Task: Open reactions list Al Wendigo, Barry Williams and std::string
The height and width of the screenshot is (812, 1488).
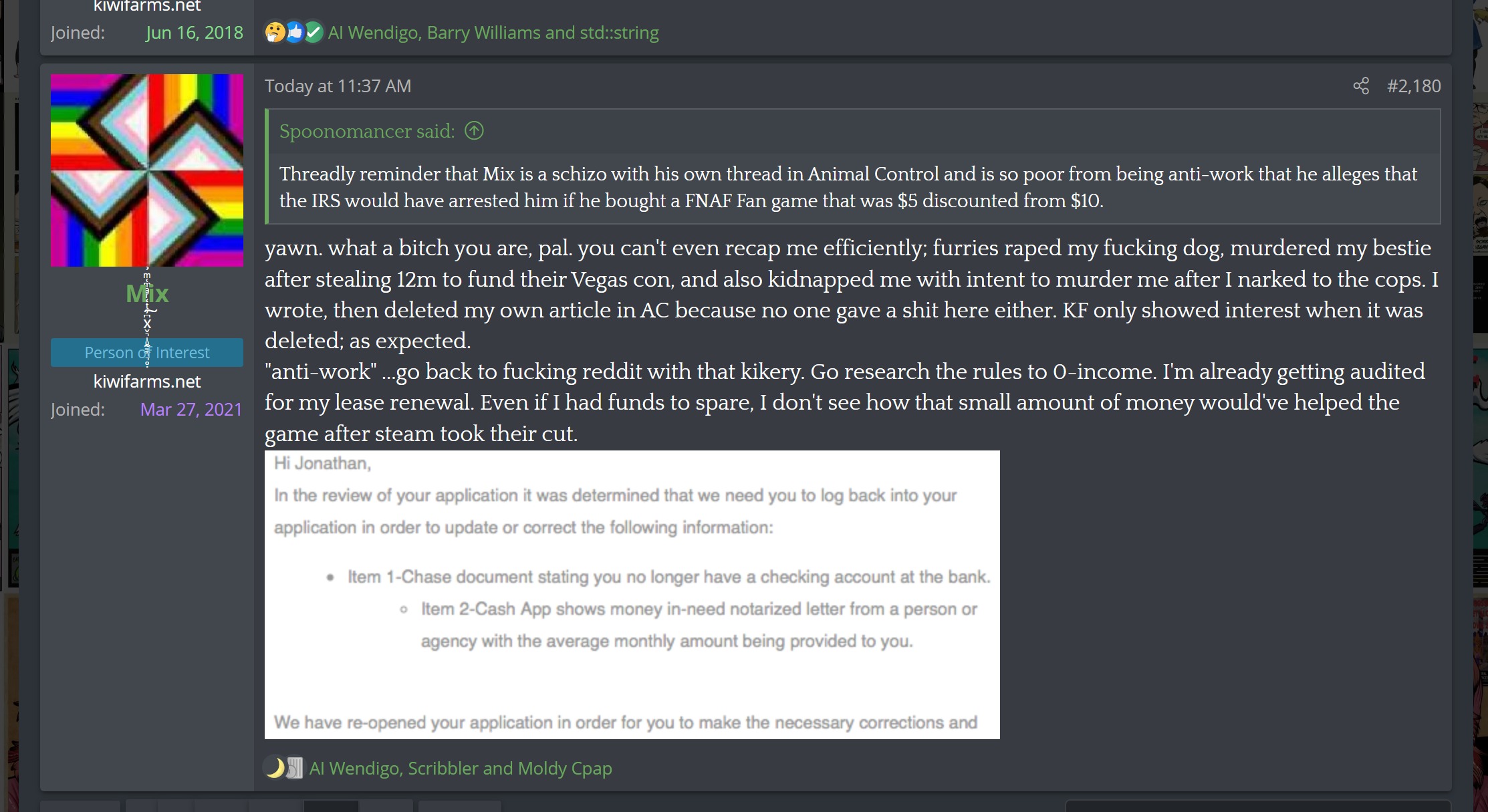Action: coord(493,33)
